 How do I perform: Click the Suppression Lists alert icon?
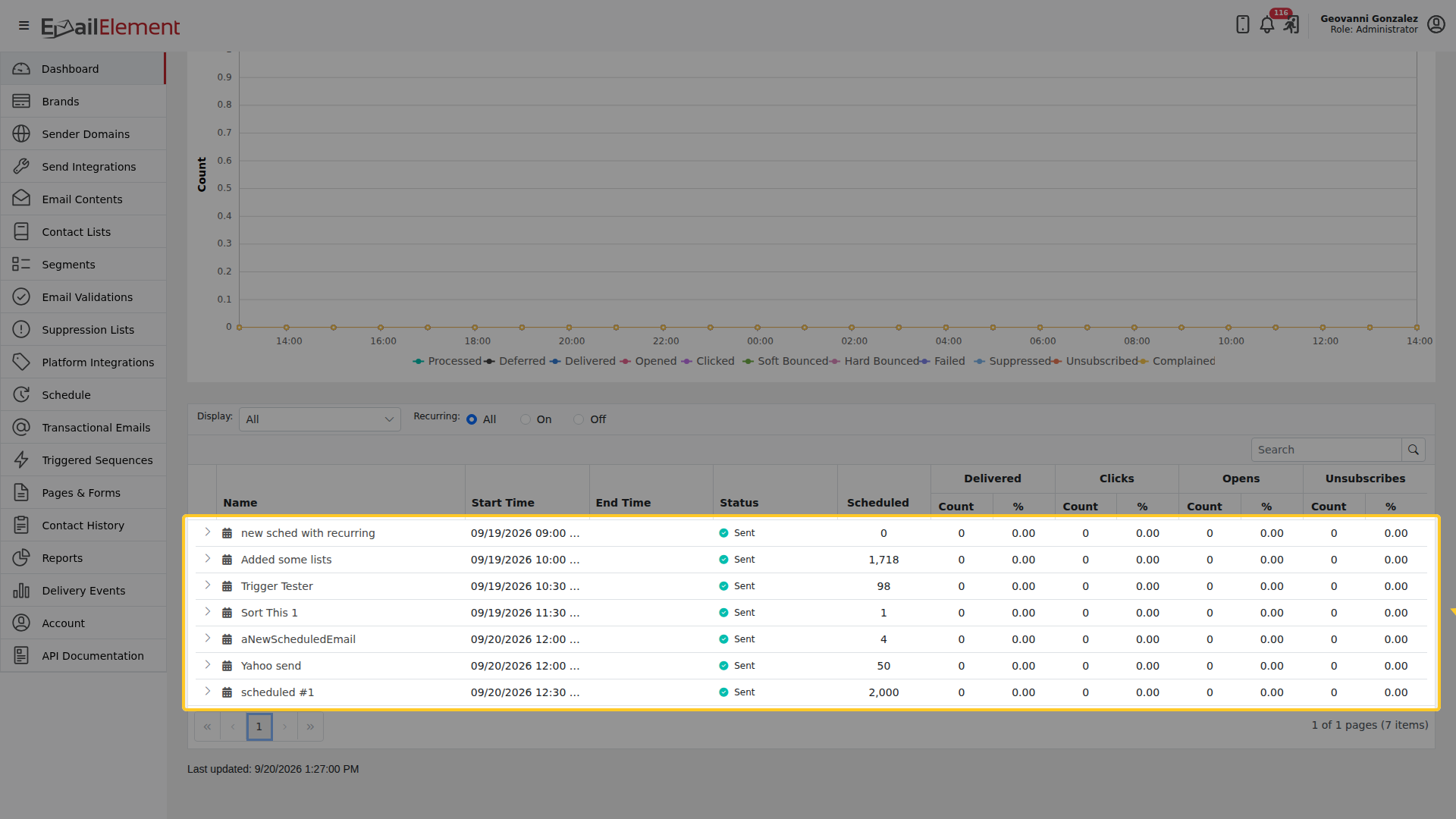[21, 329]
